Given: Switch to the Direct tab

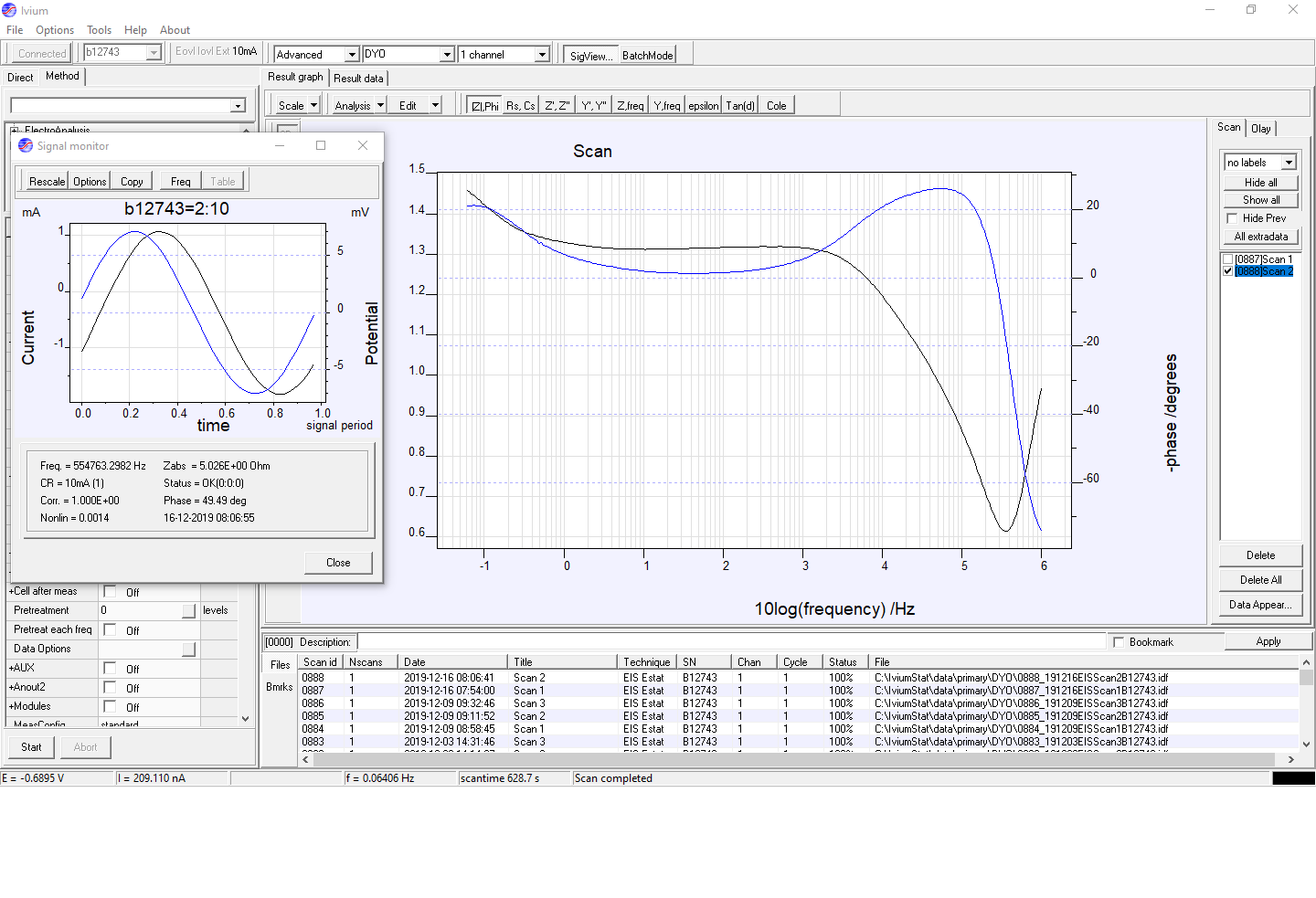Looking at the screenshot, I should [x=20, y=78].
